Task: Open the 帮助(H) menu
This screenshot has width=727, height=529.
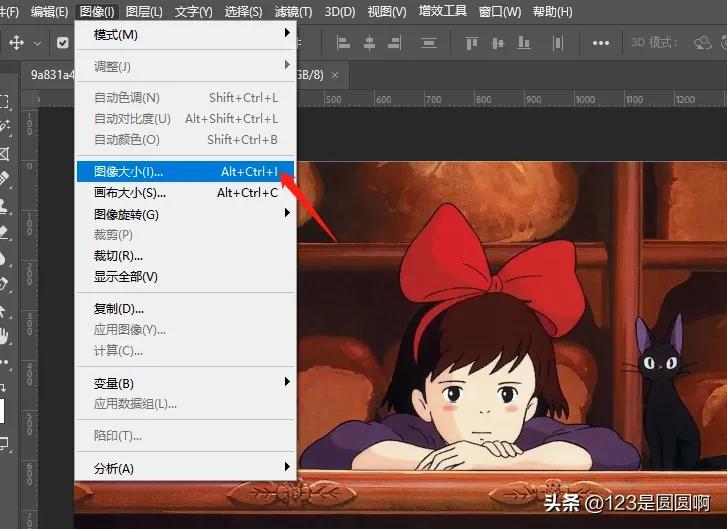Action: (552, 11)
